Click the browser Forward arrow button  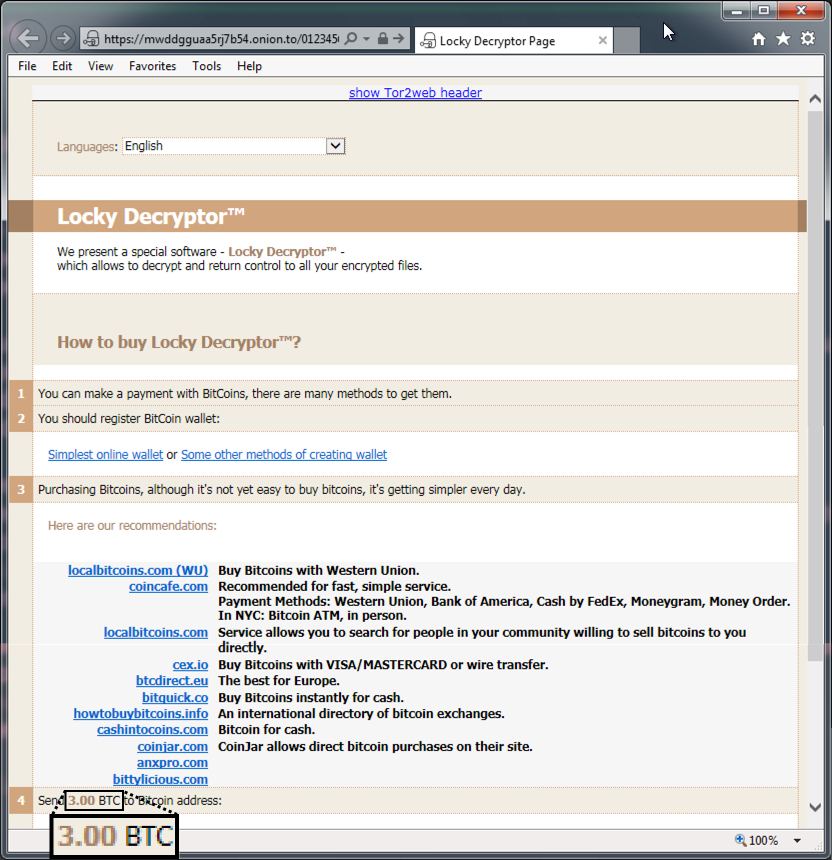coord(63,38)
